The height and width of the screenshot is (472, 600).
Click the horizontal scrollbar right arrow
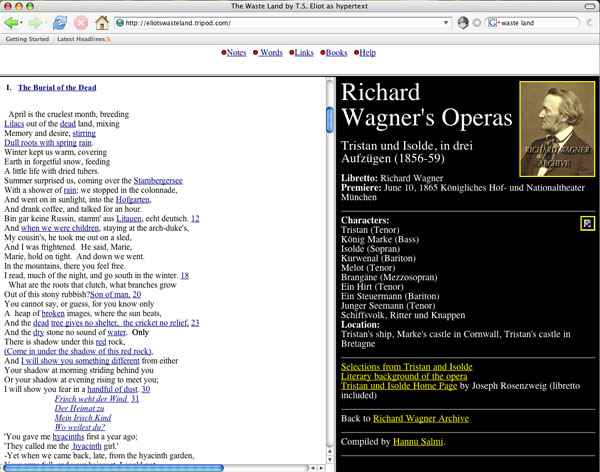point(321,468)
